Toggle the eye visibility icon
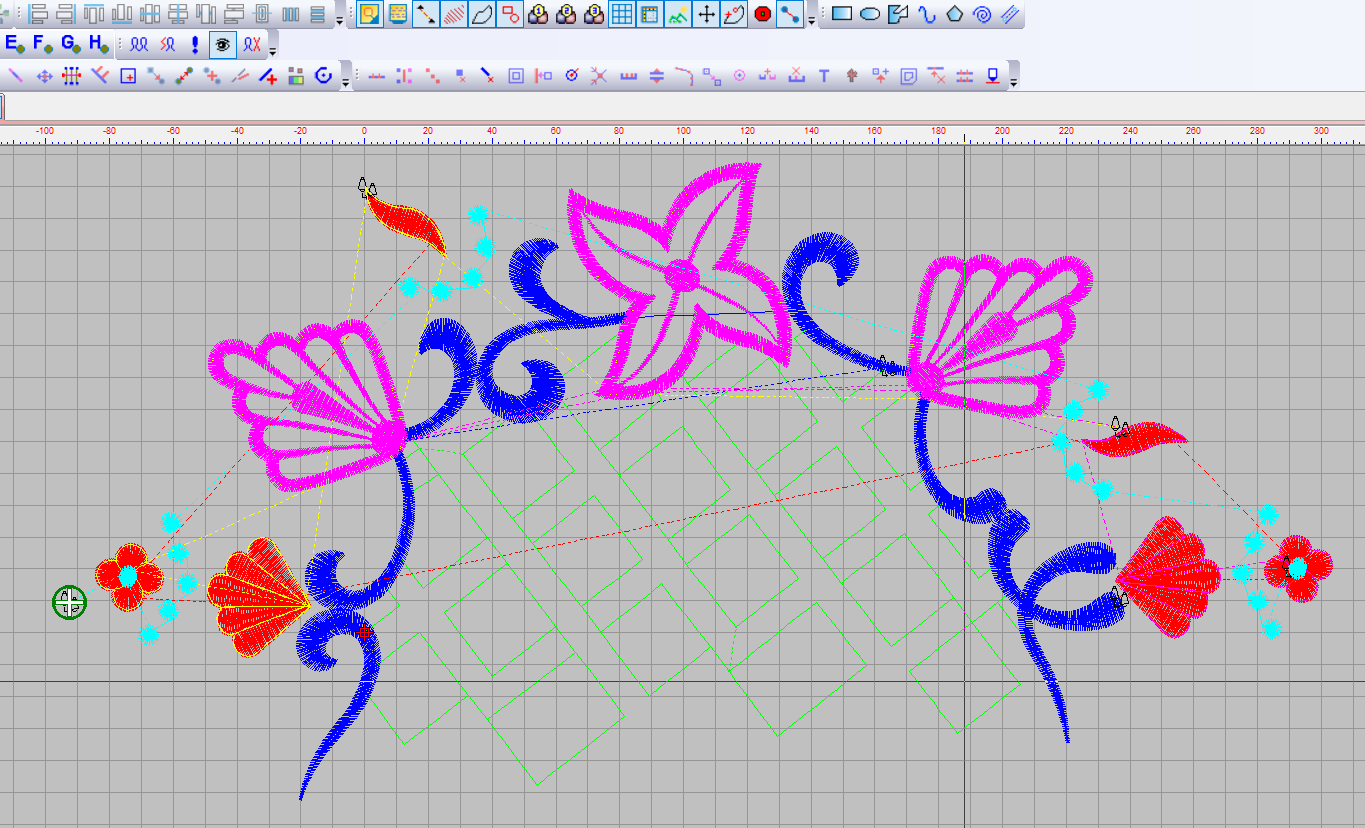1365x828 pixels. tap(222, 45)
